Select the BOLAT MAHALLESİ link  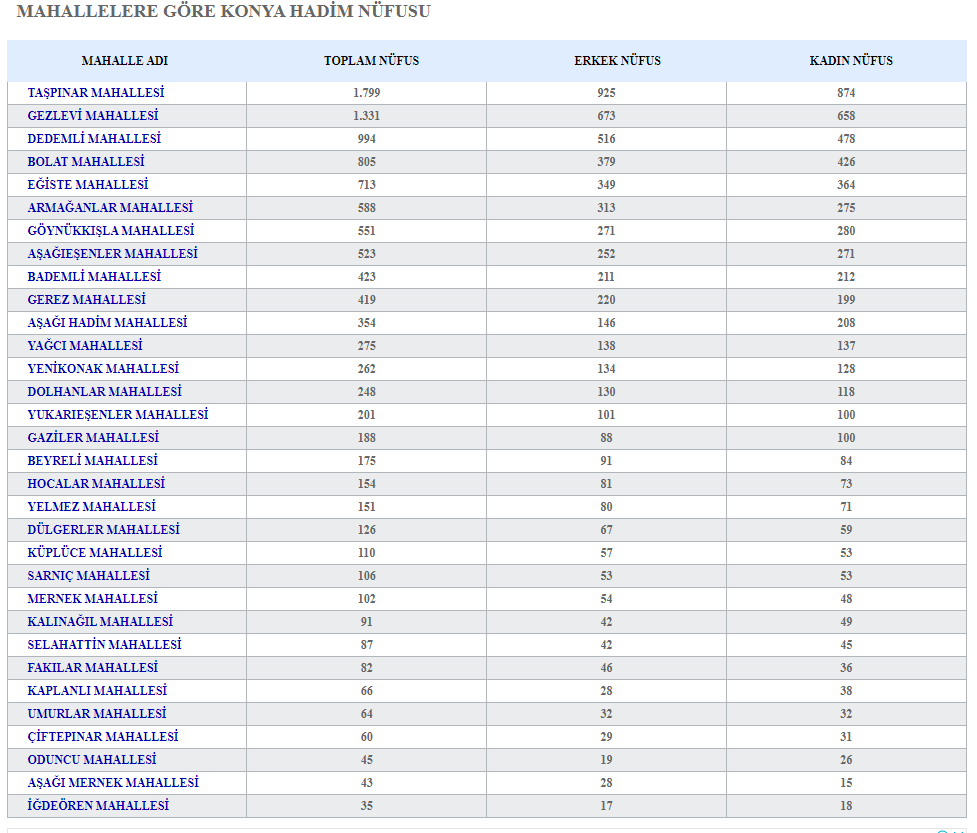click(86, 162)
